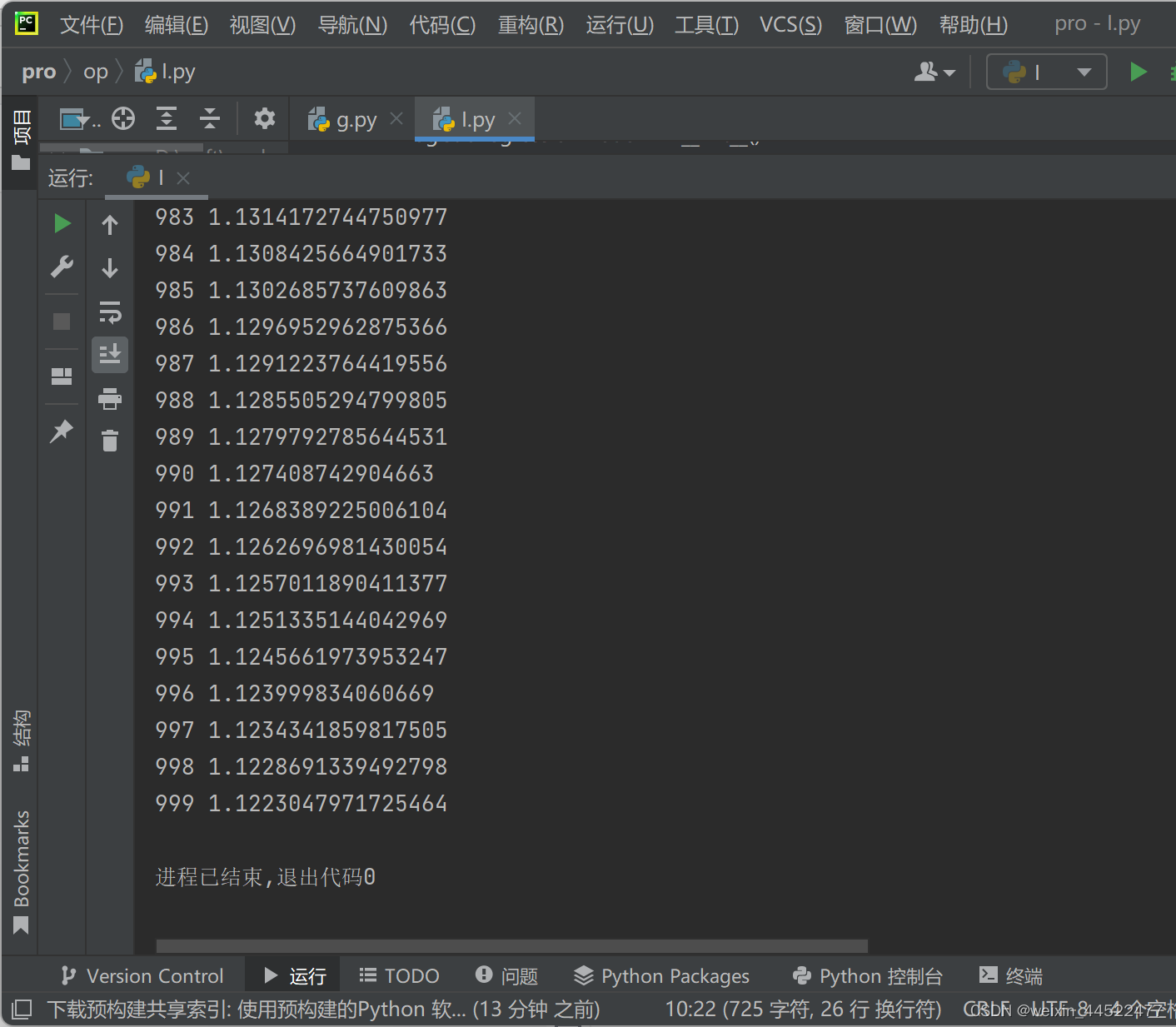Click the stop process square icon
This screenshot has height=1027, width=1176.
click(62, 322)
